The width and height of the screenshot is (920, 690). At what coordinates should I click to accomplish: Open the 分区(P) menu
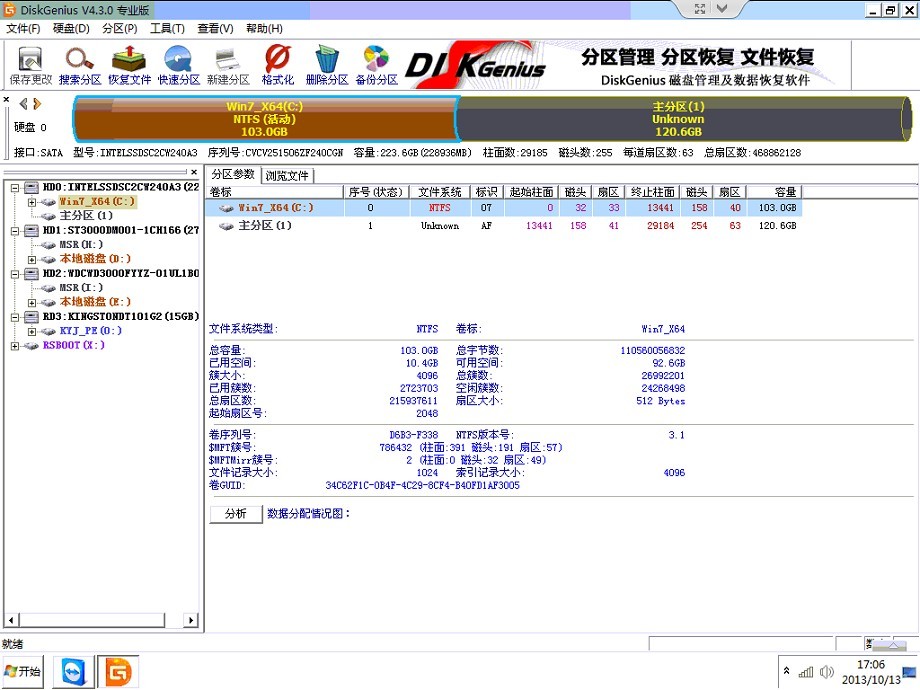coord(119,28)
